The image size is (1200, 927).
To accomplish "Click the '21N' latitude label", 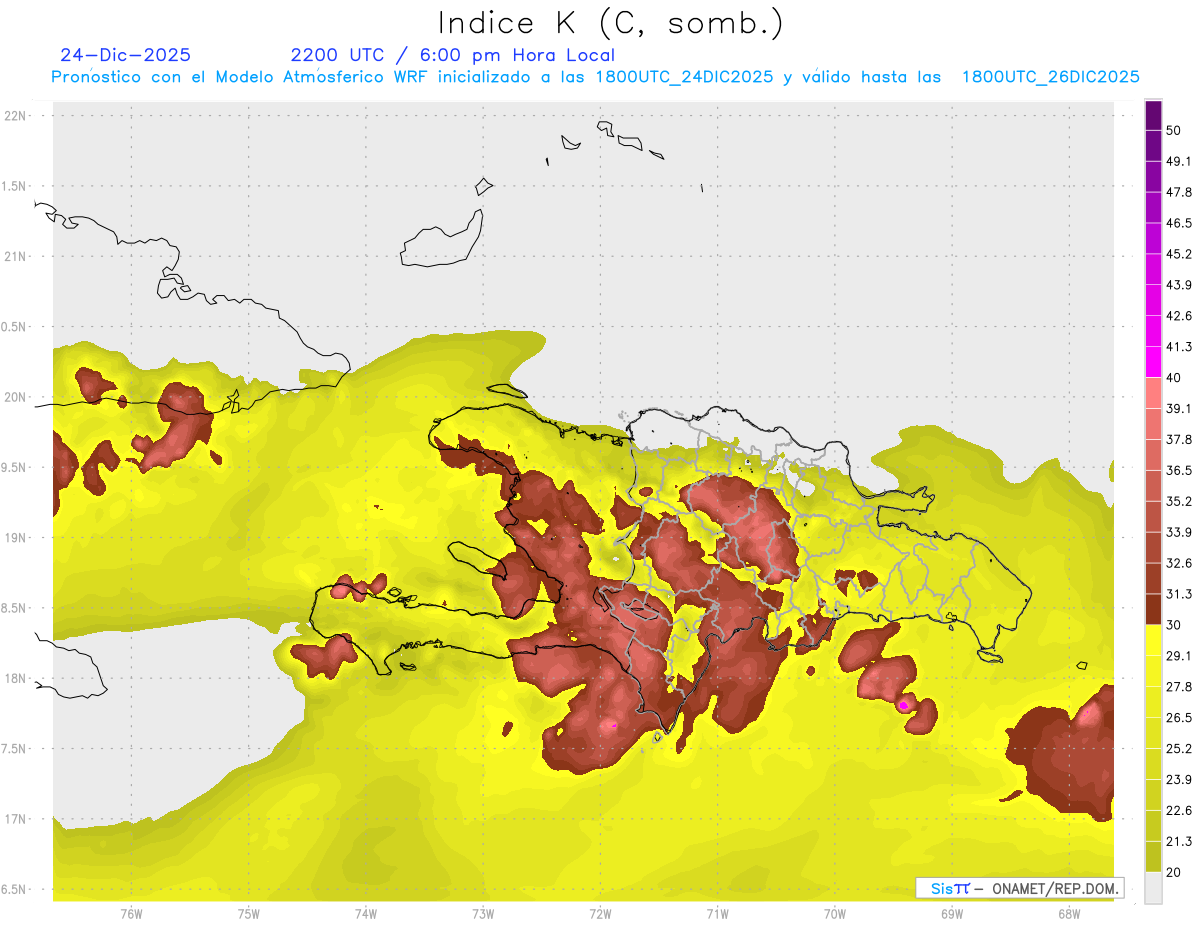I will 16,257.
